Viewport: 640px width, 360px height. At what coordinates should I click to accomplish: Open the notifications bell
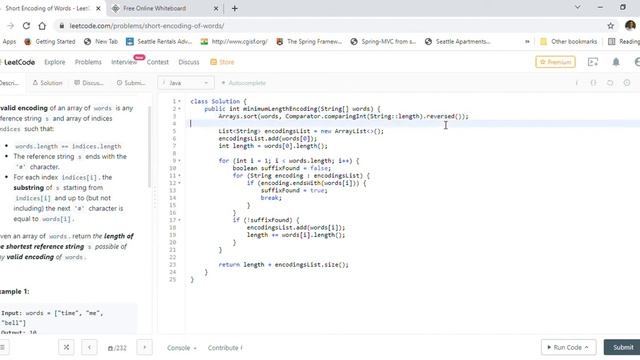pos(616,62)
